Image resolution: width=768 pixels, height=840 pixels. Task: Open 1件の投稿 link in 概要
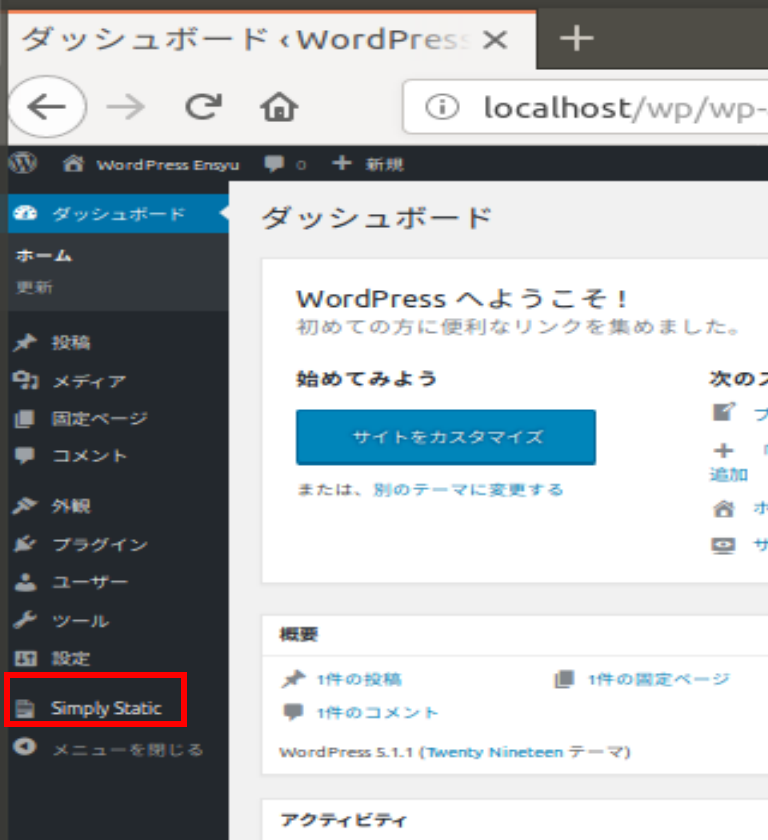click(x=359, y=679)
